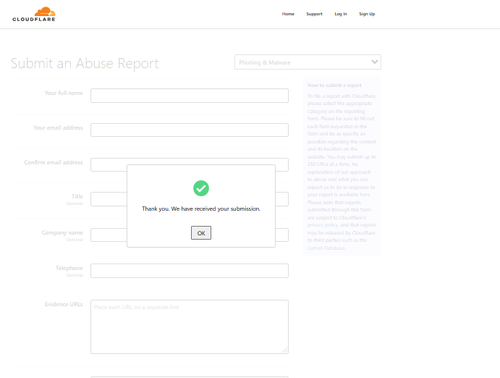
Task: Click the Submit an Abuse Report heading
Action: (85, 63)
